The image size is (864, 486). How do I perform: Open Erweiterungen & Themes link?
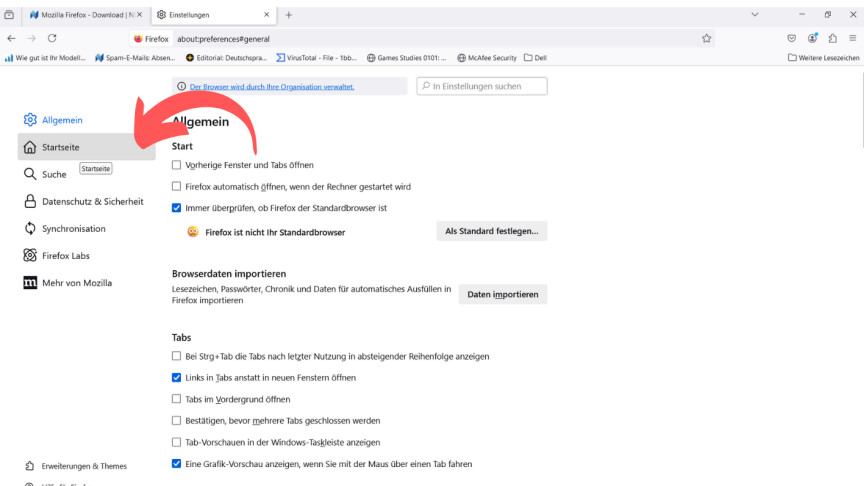(76, 466)
